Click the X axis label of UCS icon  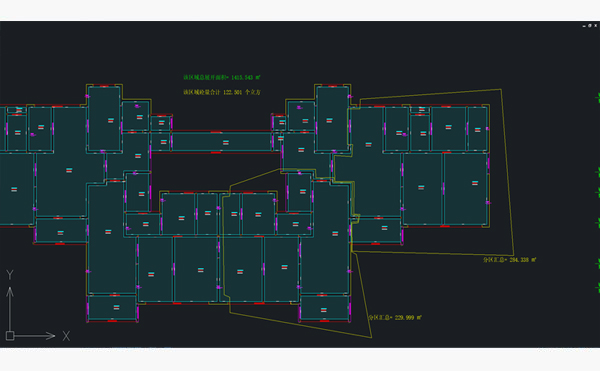[66, 336]
